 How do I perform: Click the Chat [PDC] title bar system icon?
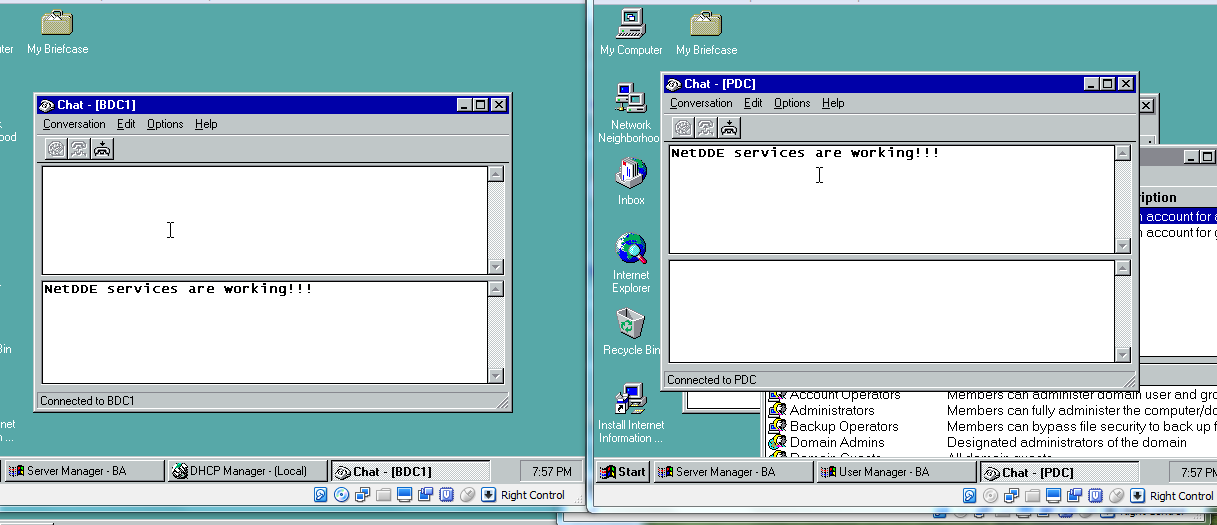673,84
